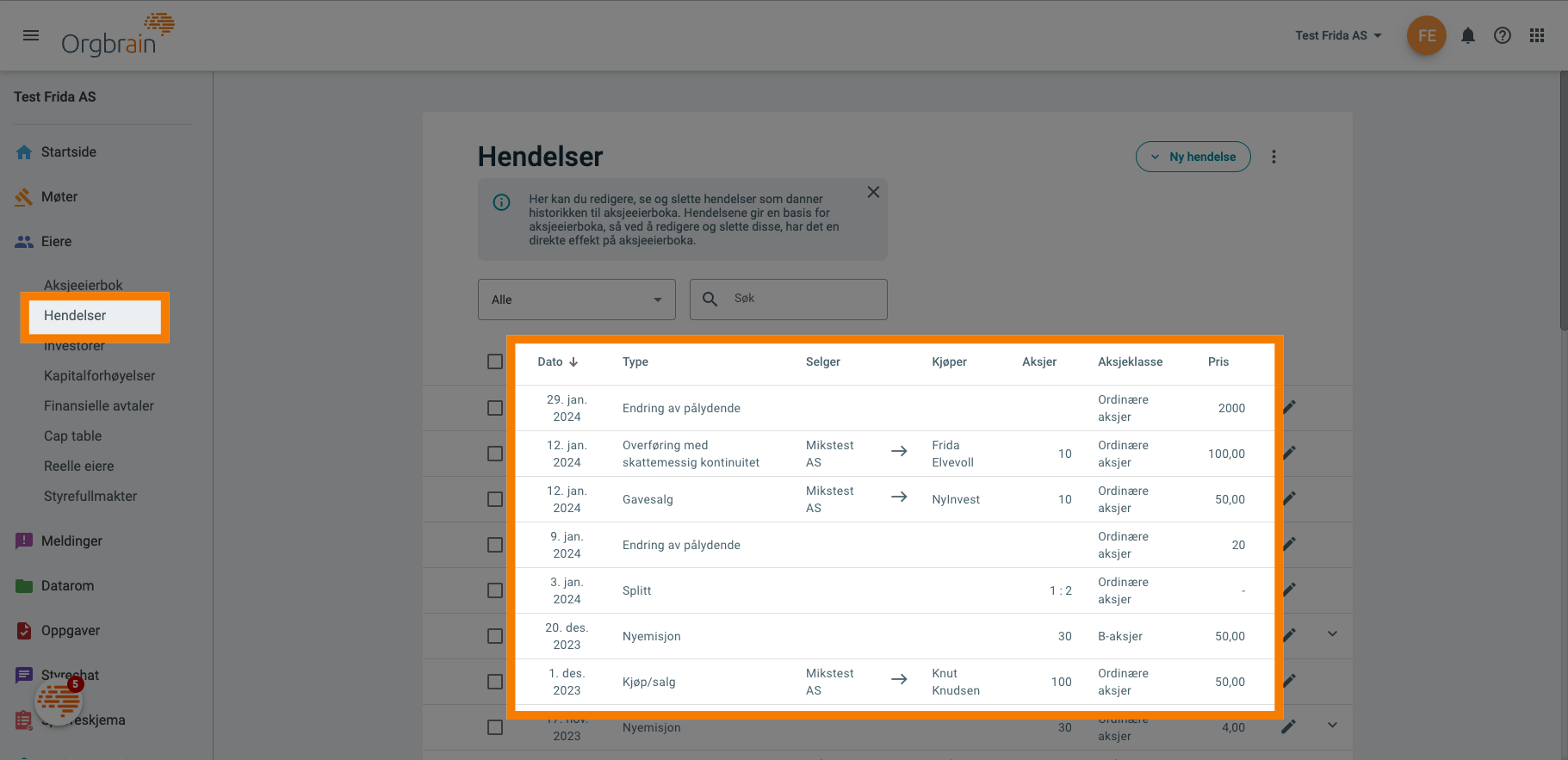Open Test Frida AS company switcher
Screen dimensions: 1568x760
pos(1338,35)
